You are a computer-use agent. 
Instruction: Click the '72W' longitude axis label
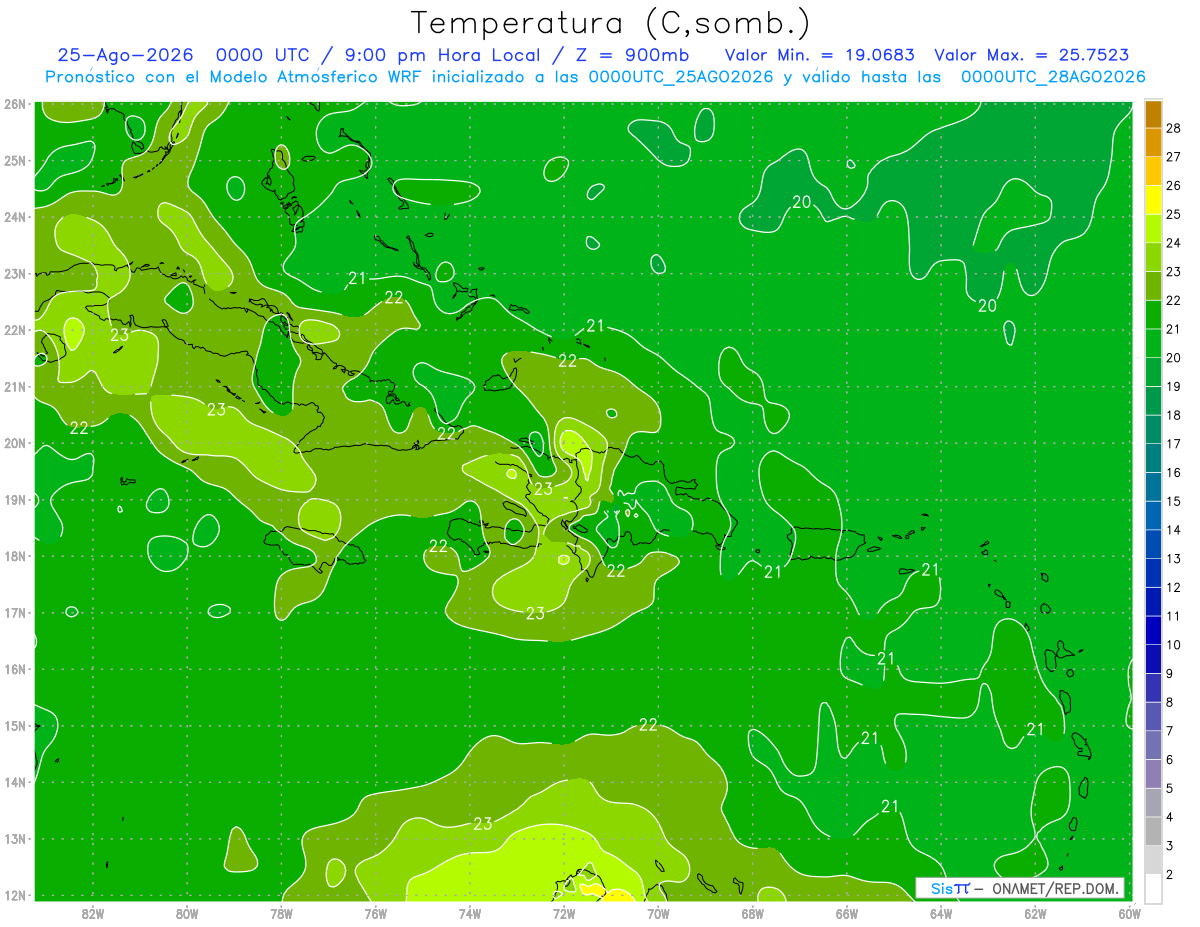pyautogui.click(x=563, y=913)
